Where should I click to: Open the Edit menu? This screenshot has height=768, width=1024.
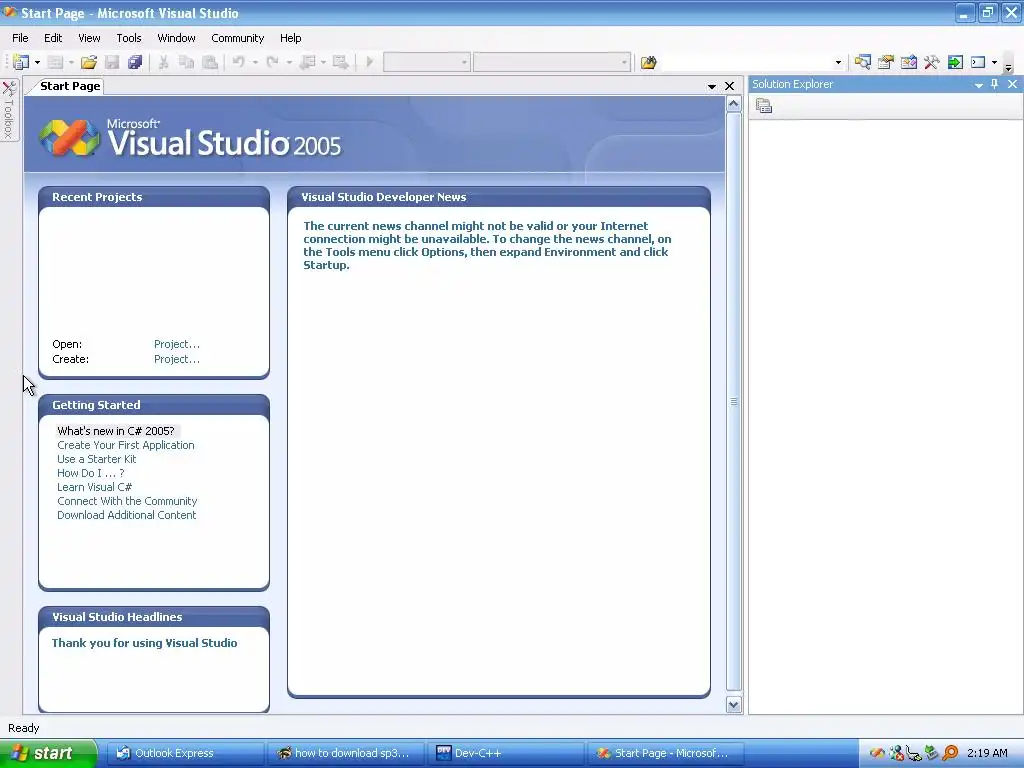tap(53, 38)
